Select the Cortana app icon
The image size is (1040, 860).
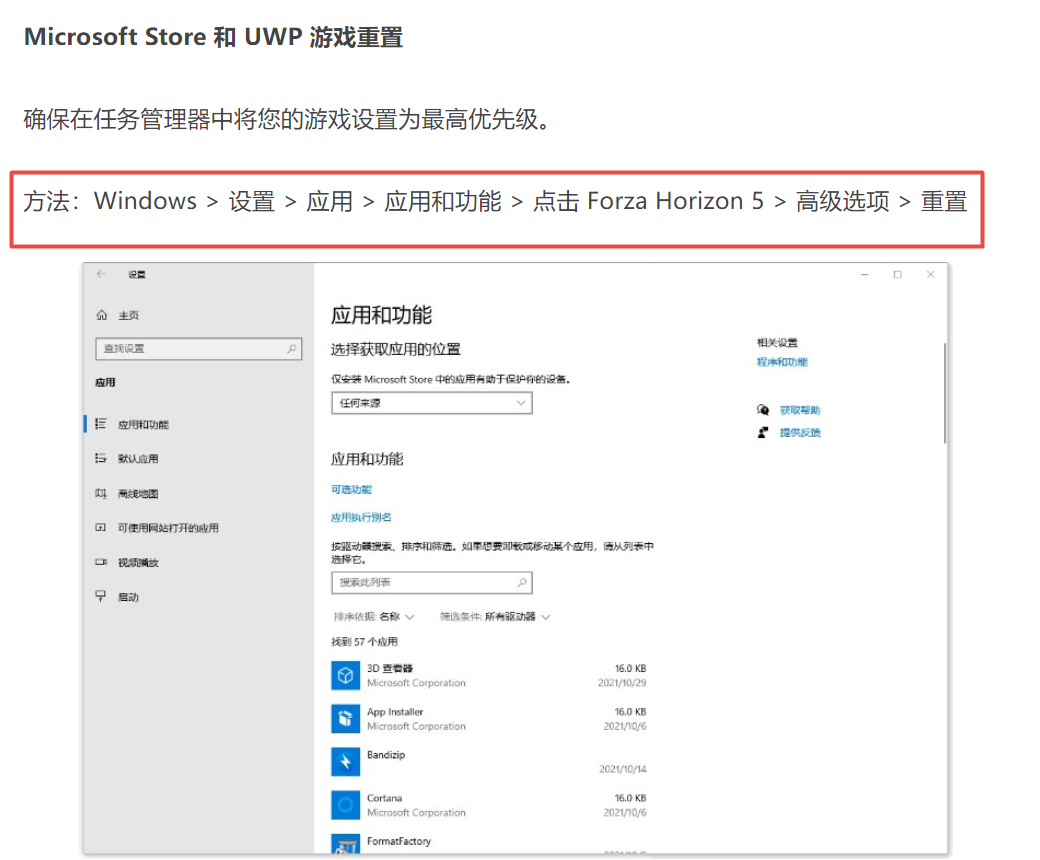click(346, 805)
